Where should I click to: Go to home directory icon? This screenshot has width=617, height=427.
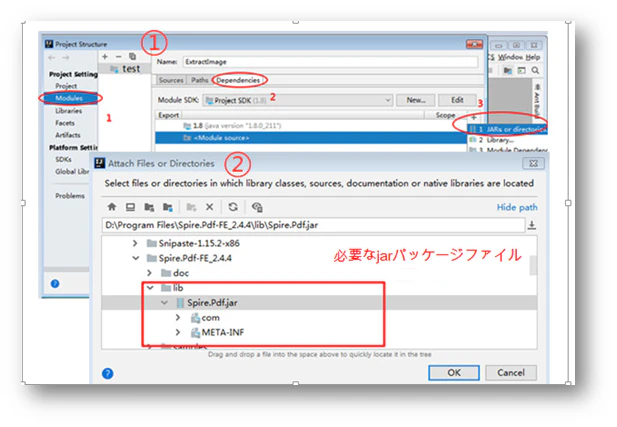(112, 207)
